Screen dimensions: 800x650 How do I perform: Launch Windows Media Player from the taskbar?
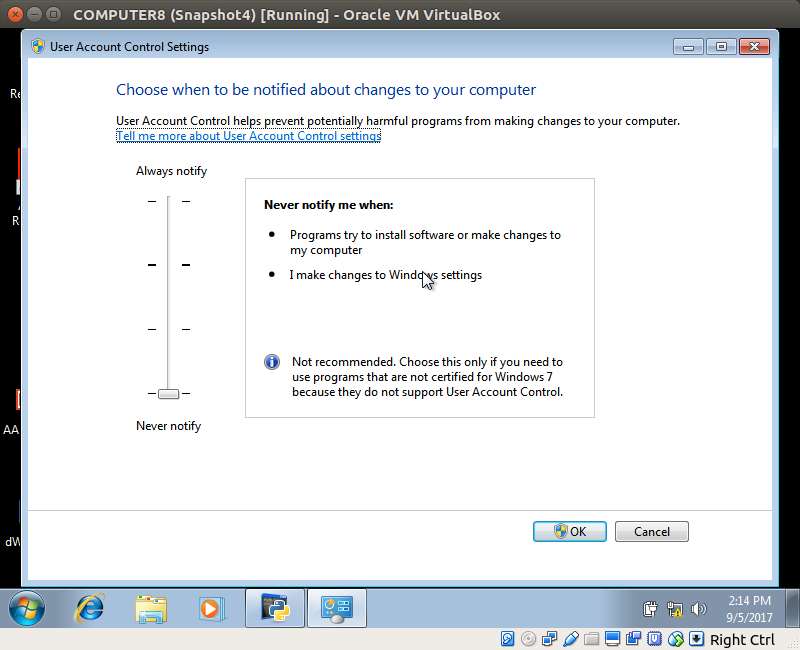[x=212, y=608]
